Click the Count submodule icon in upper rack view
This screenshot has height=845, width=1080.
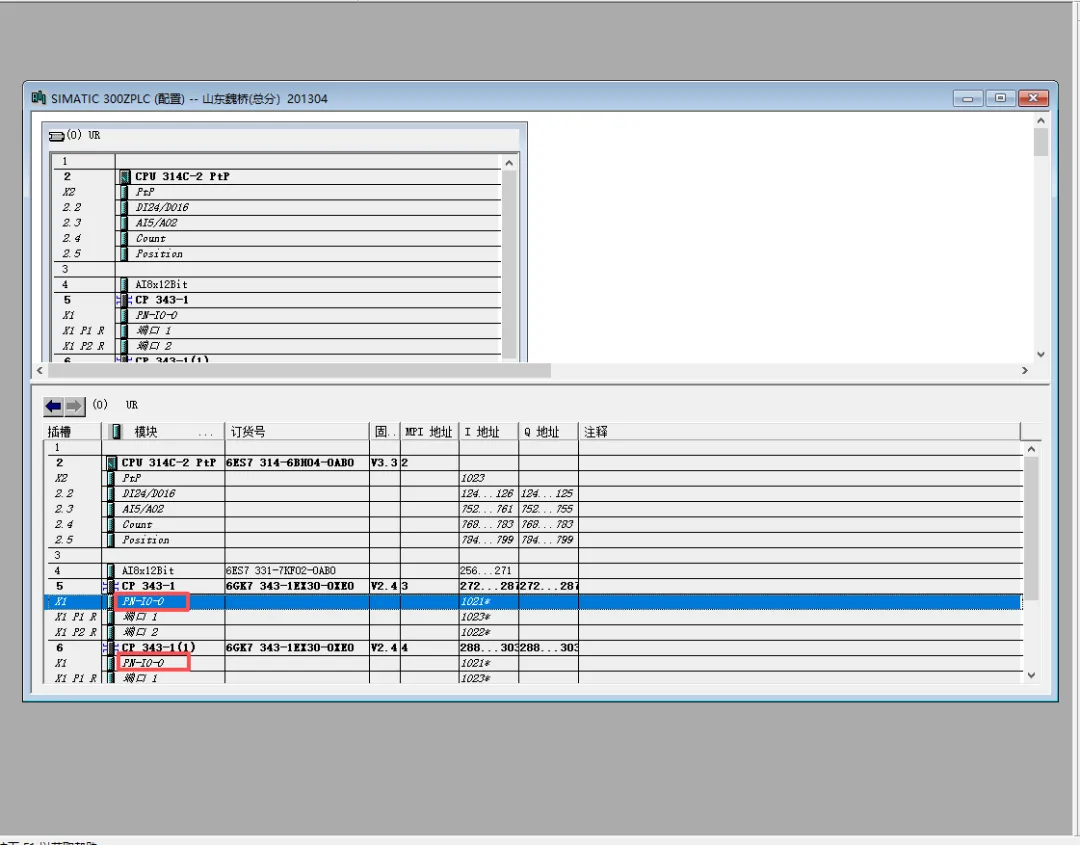(x=124, y=238)
